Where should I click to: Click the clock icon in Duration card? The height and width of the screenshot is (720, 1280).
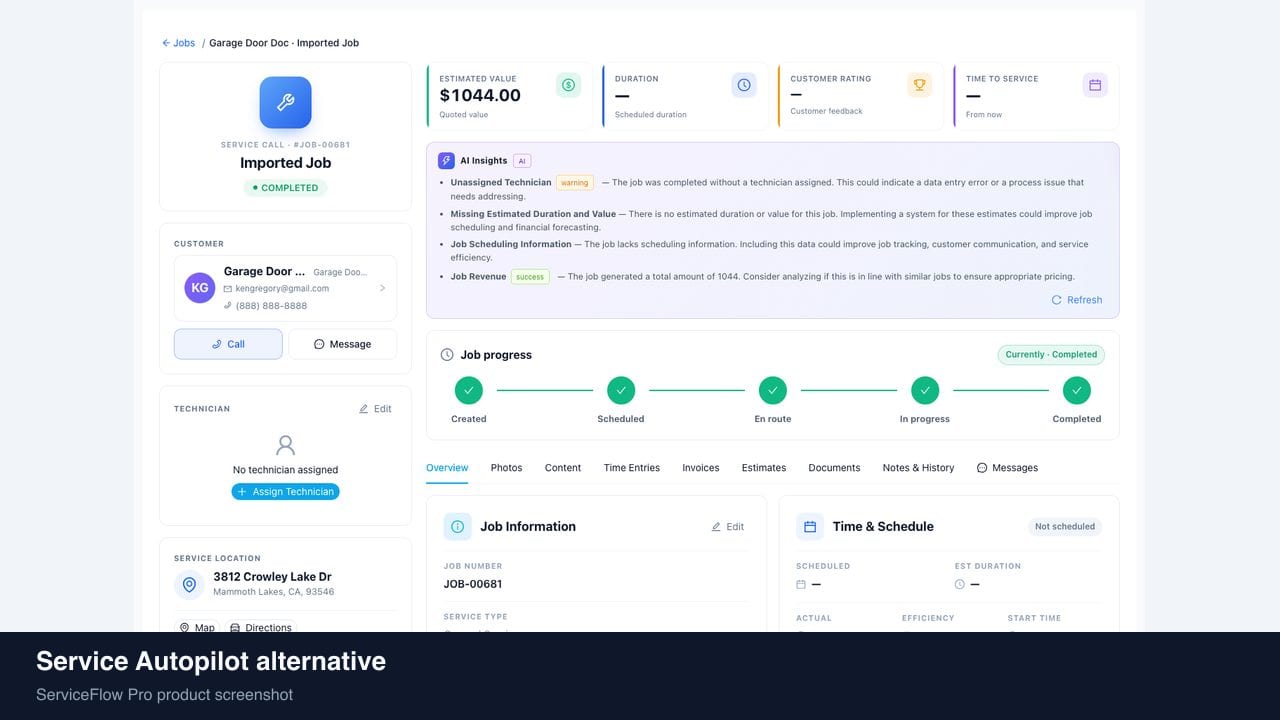(x=744, y=85)
